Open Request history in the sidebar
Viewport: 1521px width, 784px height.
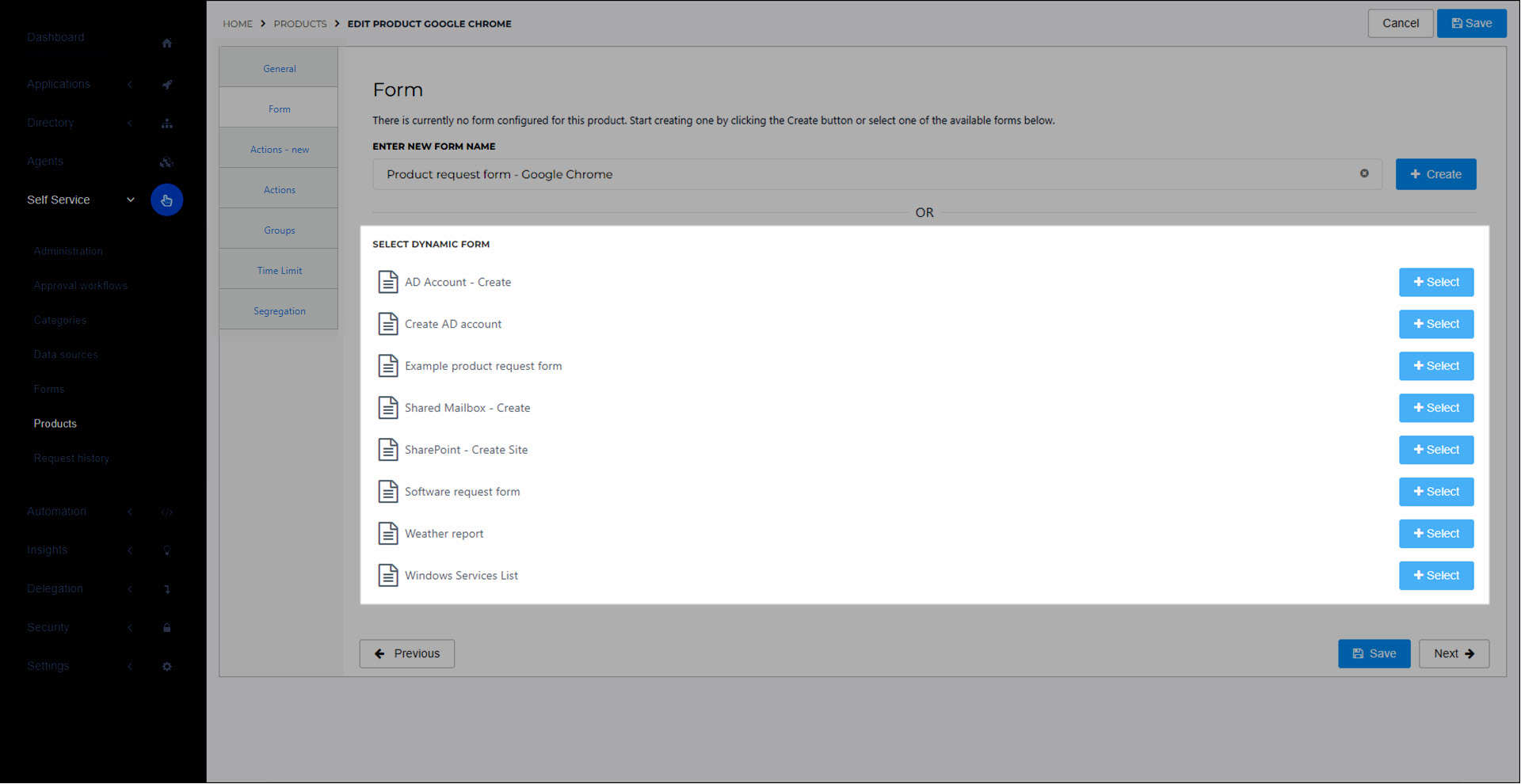tap(71, 458)
